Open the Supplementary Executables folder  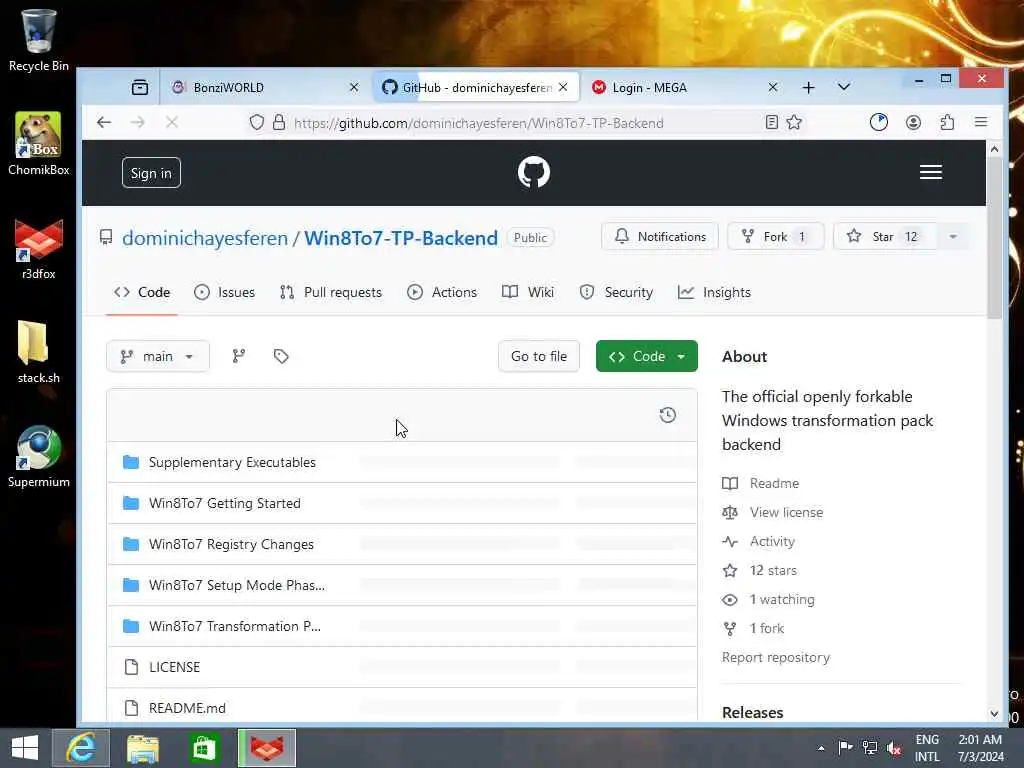[x=232, y=462]
